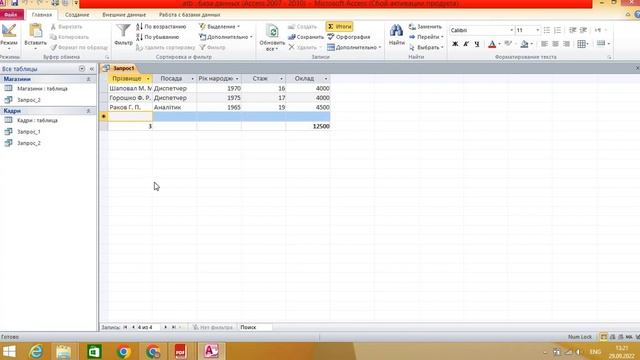Click the Оклад column header
The width and height of the screenshot is (640, 360).
(308, 78)
